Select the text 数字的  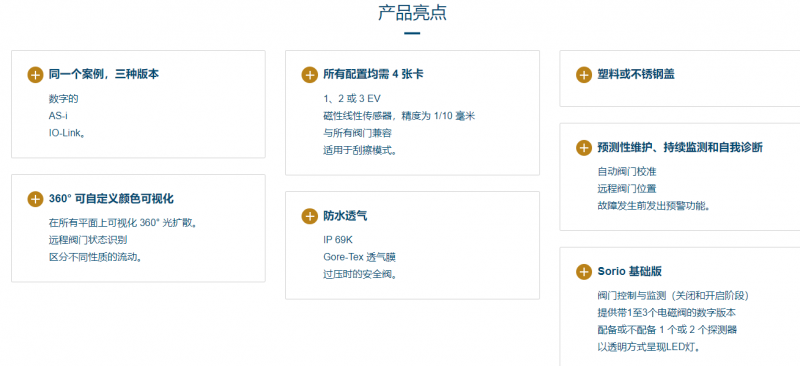pyautogui.click(x=64, y=99)
